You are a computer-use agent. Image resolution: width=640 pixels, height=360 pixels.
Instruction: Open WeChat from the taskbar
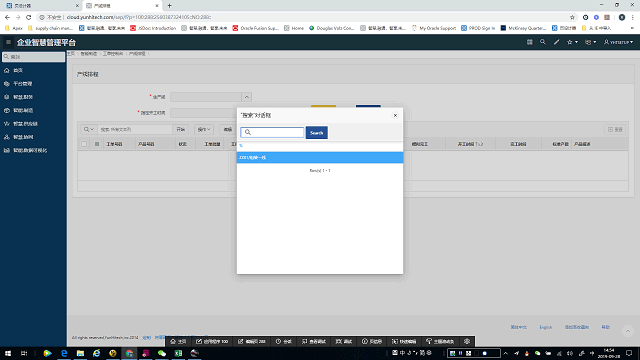162,353
